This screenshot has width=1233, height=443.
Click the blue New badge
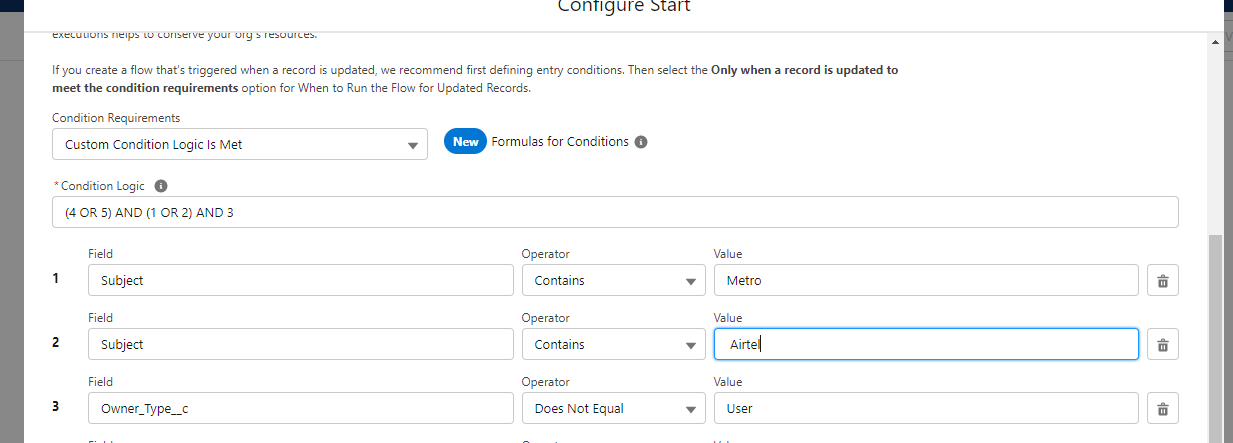[x=465, y=142]
